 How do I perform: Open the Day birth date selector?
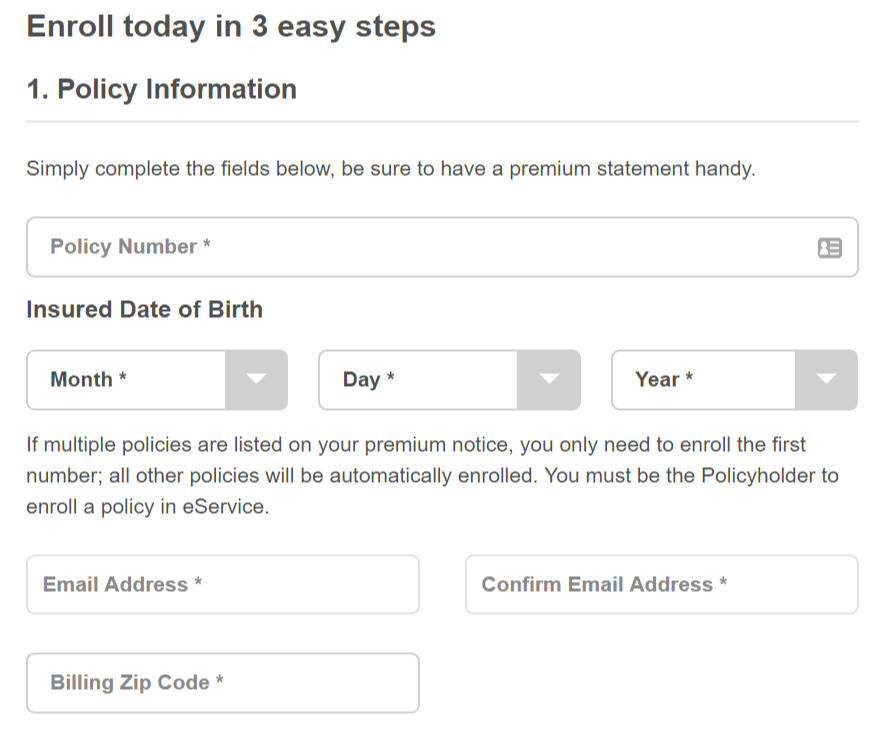[450, 380]
